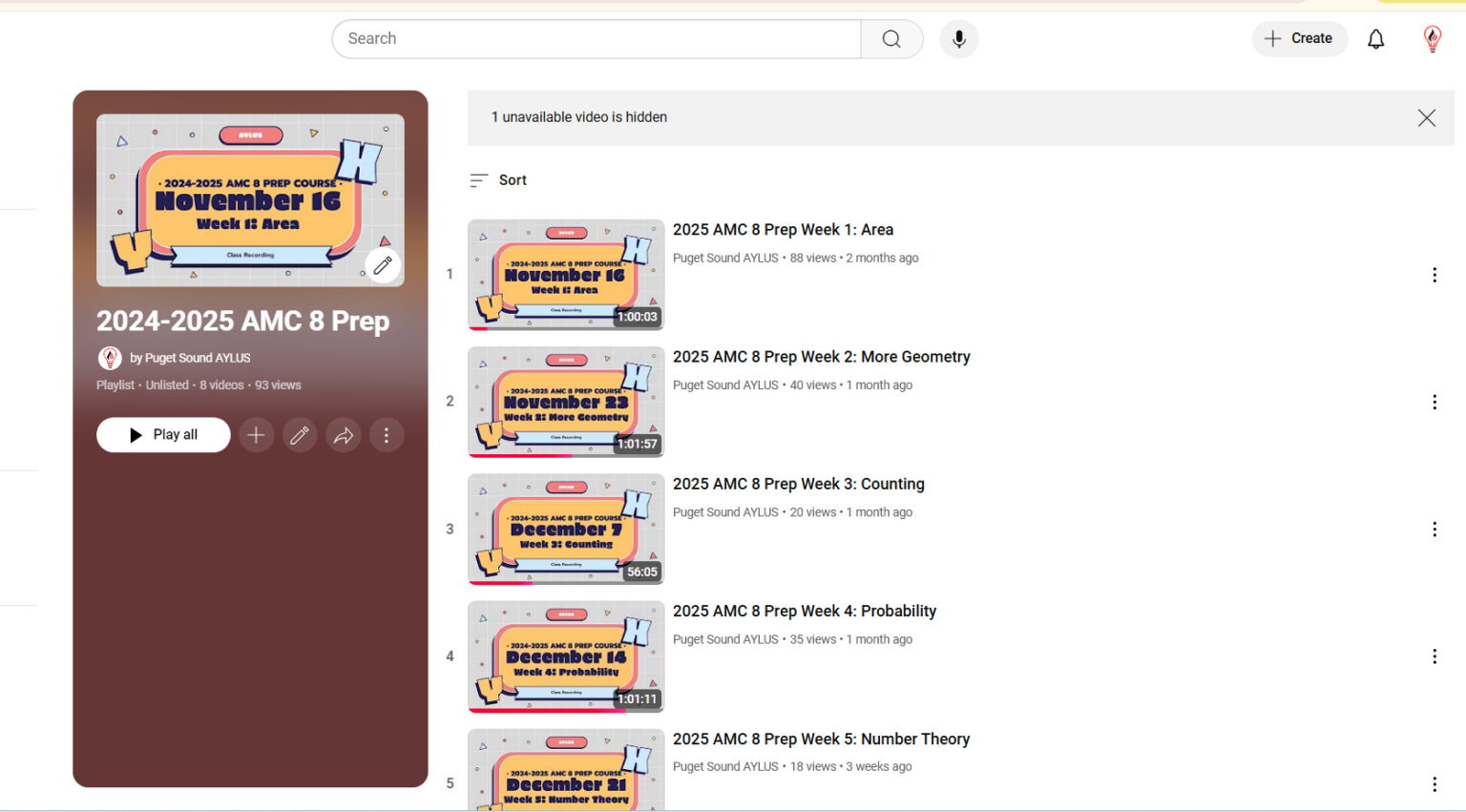Open options menu for Week 5 video
The image size is (1466, 812).
1434,784
